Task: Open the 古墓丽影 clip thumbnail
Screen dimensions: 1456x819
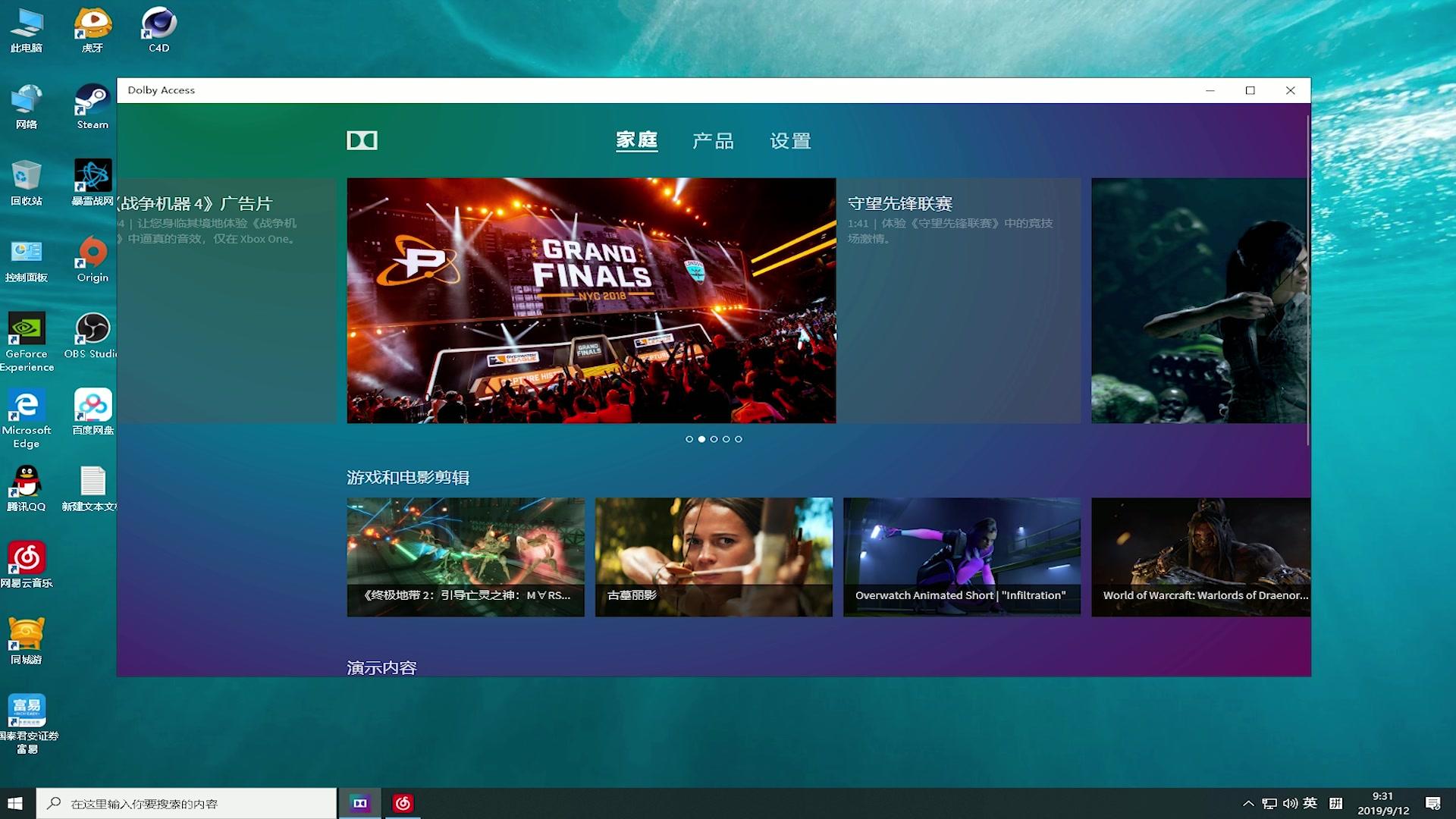Action: click(714, 557)
